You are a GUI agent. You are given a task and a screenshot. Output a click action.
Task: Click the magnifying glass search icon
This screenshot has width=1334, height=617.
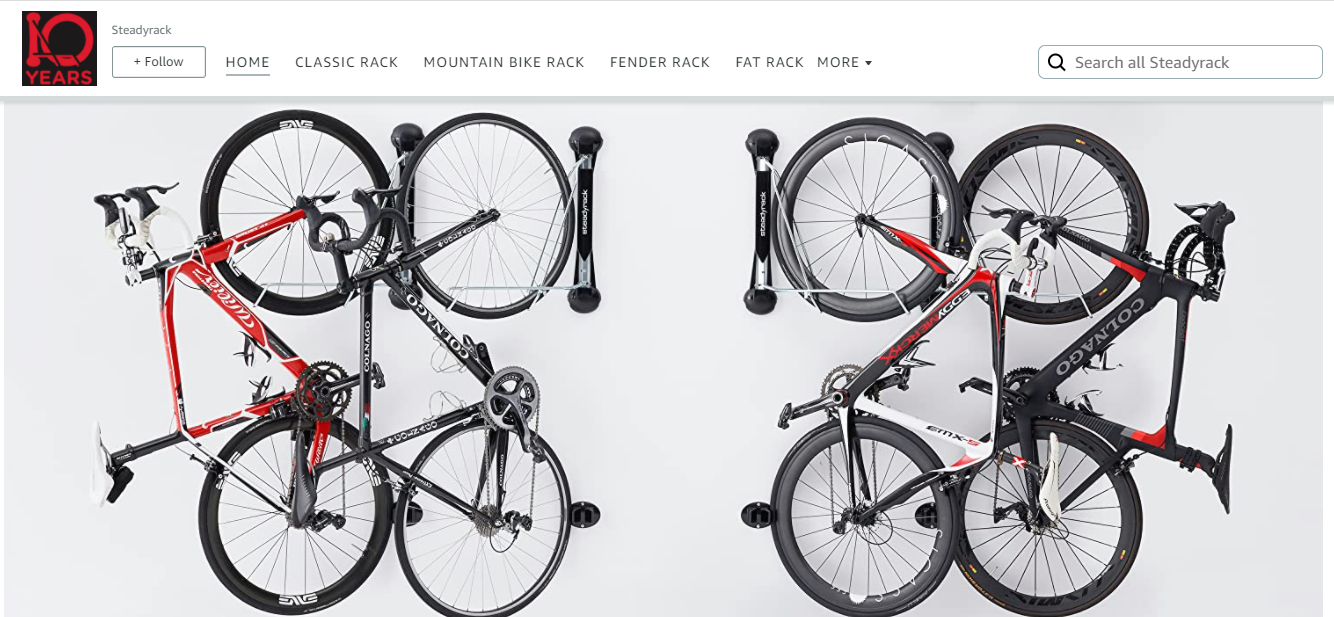[1056, 62]
